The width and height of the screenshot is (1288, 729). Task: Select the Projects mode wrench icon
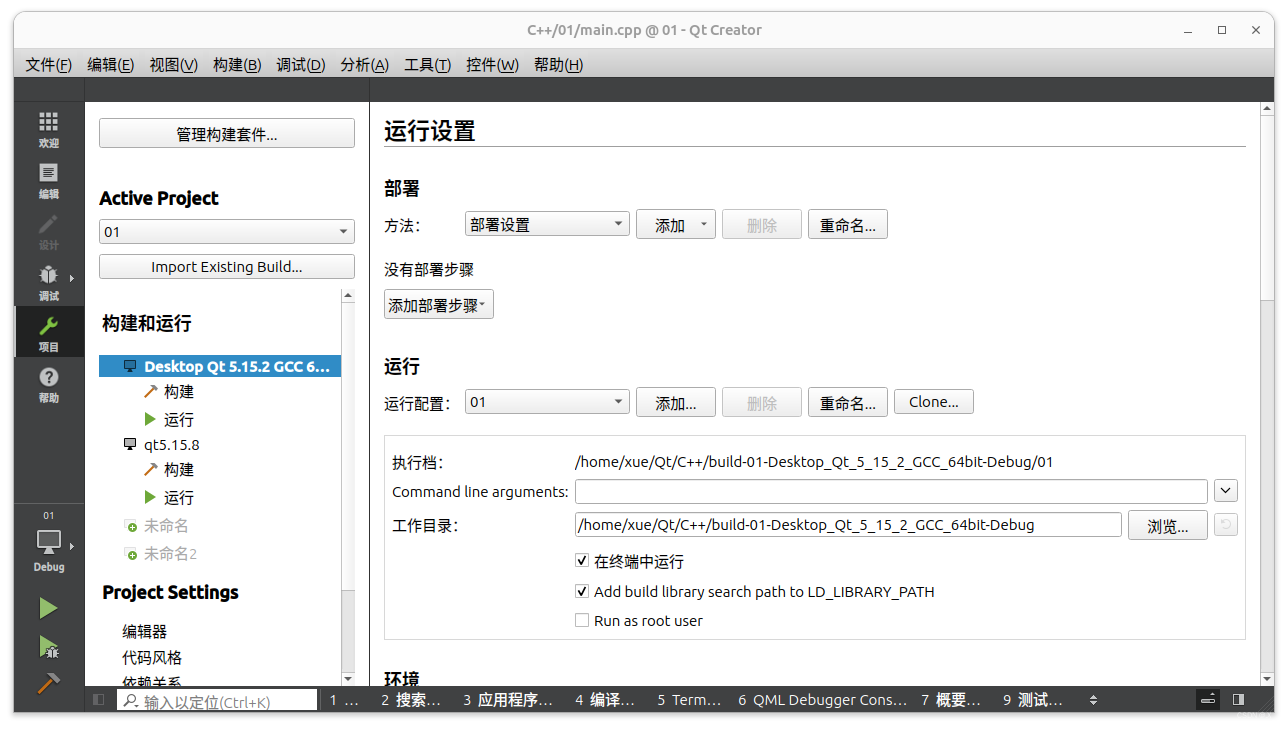(48, 326)
